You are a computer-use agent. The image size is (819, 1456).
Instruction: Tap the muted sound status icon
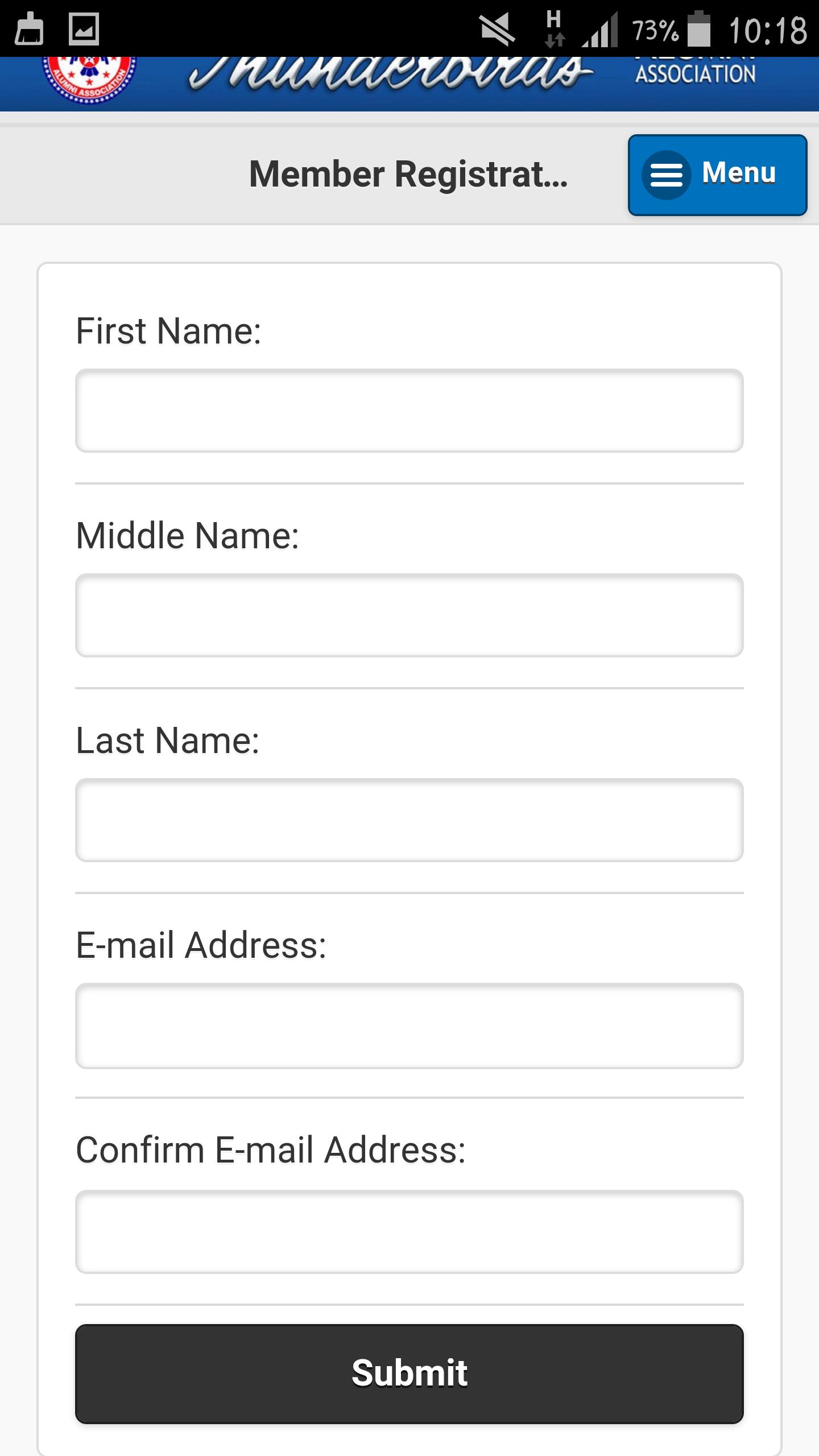[x=497, y=30]
